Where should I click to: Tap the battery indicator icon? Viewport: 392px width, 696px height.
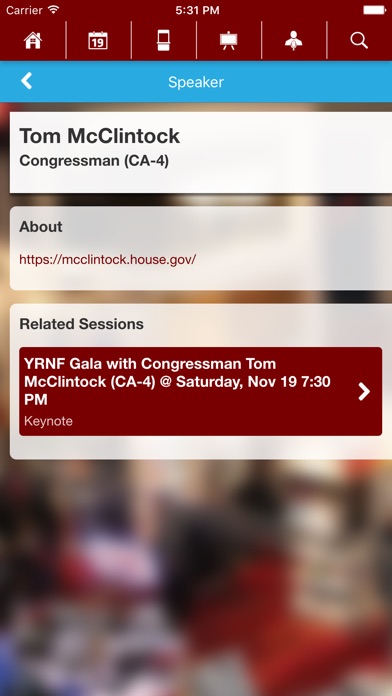[374, 10]
